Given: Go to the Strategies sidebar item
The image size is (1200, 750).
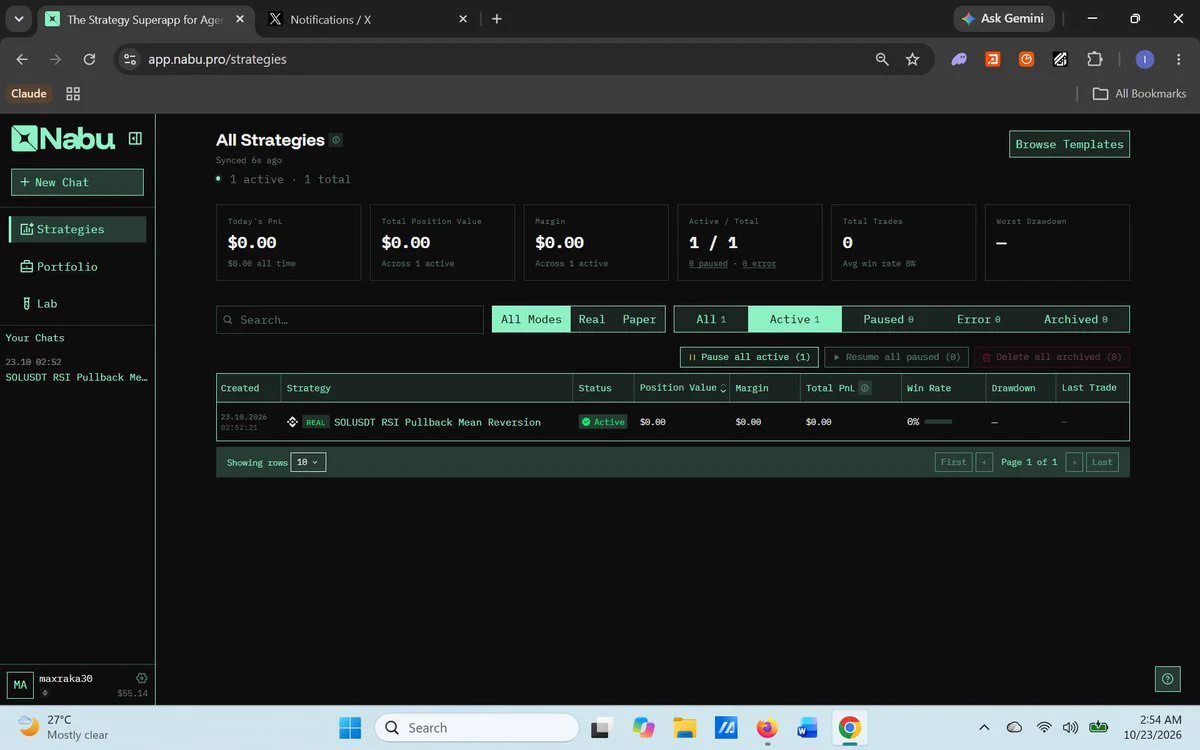Looking at the screenshot, I should click(x=78, y=229).
